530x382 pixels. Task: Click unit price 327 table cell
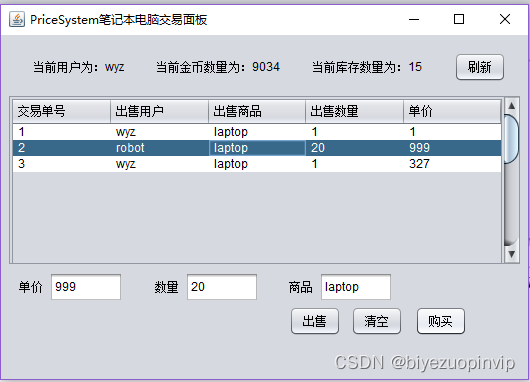(452, 164)
